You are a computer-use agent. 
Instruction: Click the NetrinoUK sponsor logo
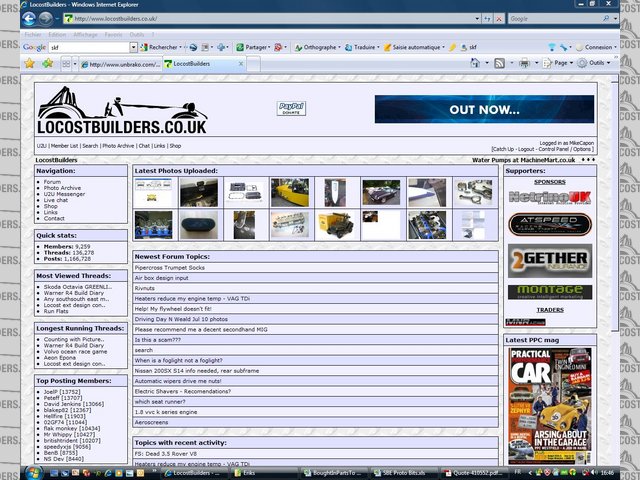coord(550,198)
